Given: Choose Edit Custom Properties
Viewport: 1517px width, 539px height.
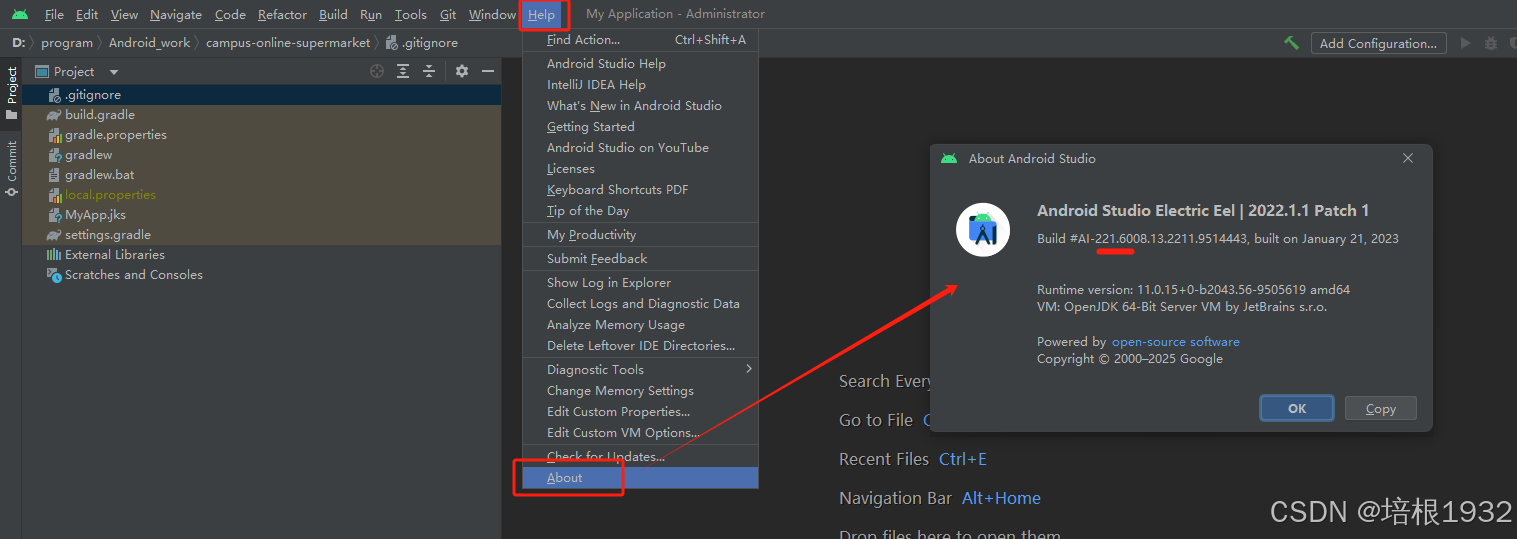Looking at the screenshot, I should click(x=640, y=411).
